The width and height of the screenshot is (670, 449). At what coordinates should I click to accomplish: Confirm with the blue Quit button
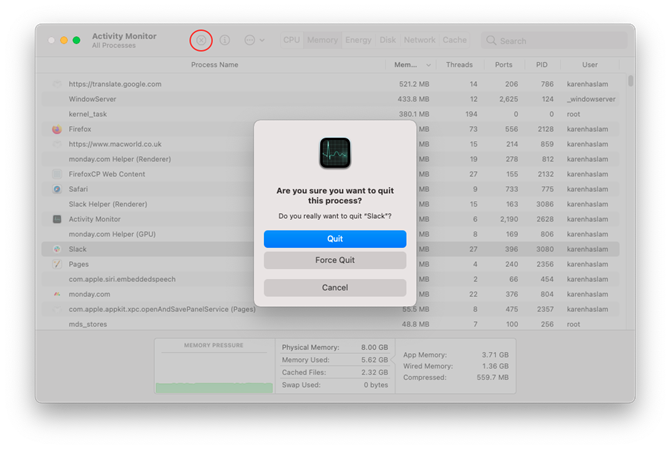click(335, 239)
